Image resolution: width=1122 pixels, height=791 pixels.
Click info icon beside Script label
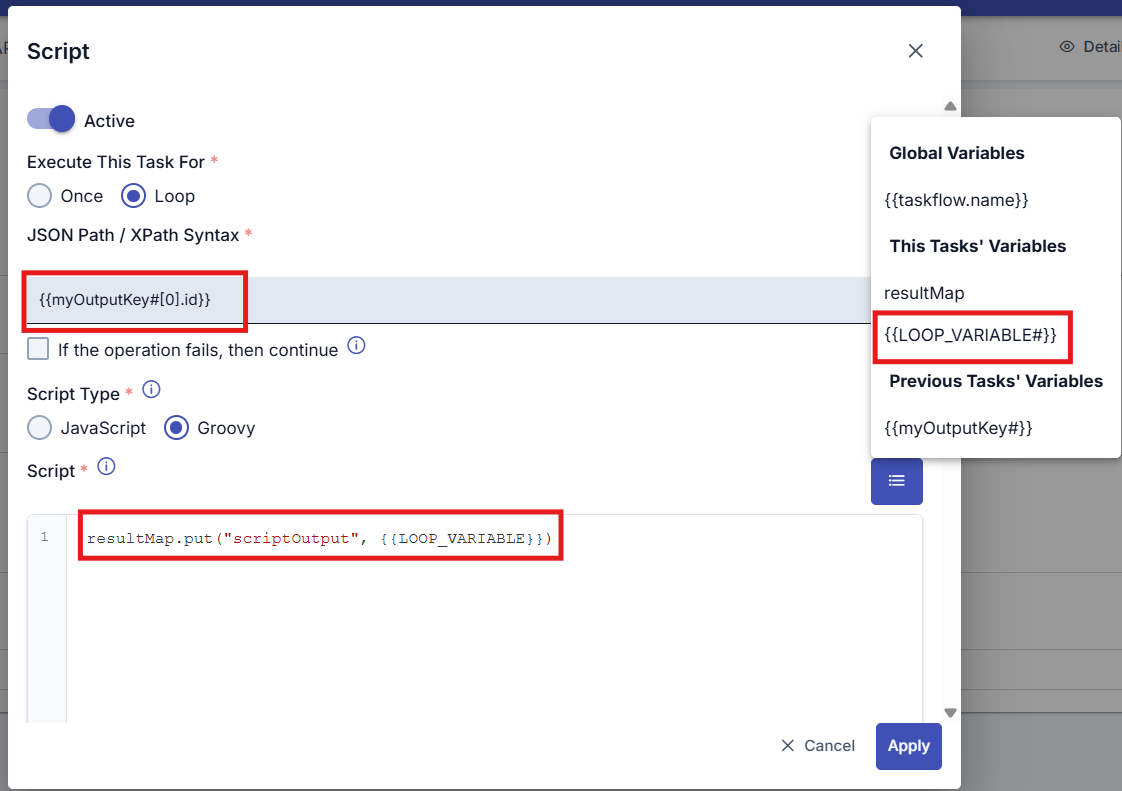(107, 466)
